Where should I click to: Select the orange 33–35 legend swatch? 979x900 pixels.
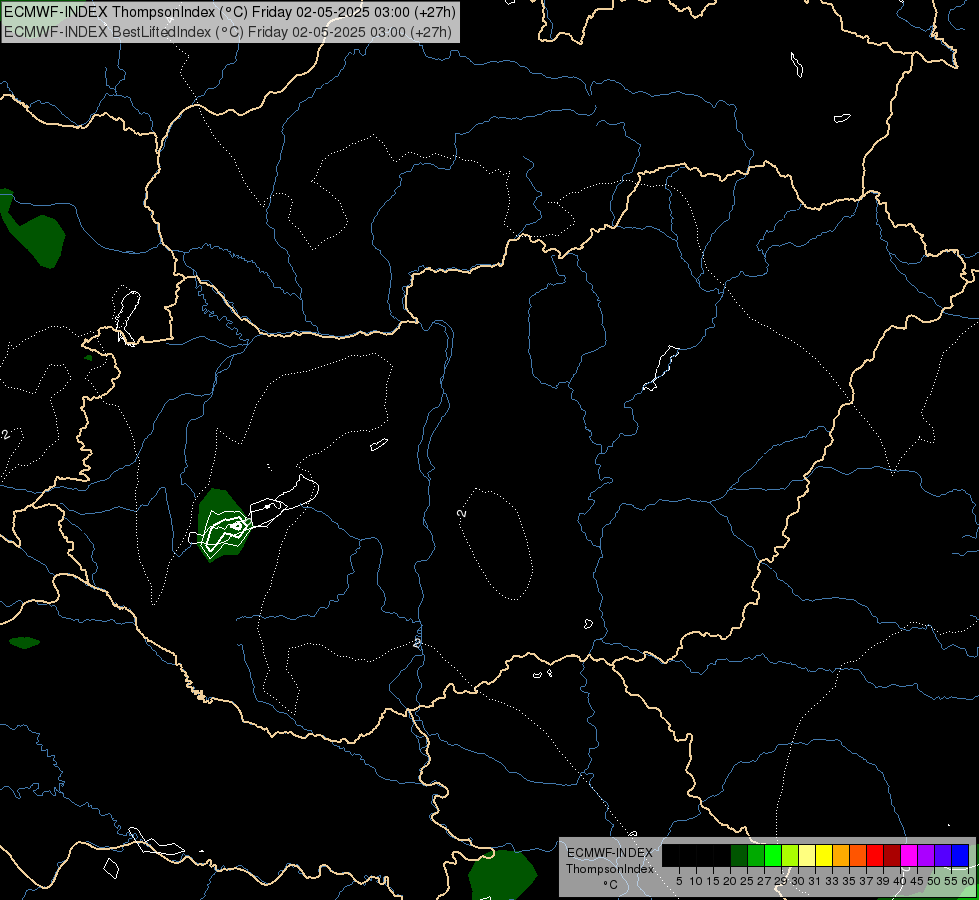(841, 855)
